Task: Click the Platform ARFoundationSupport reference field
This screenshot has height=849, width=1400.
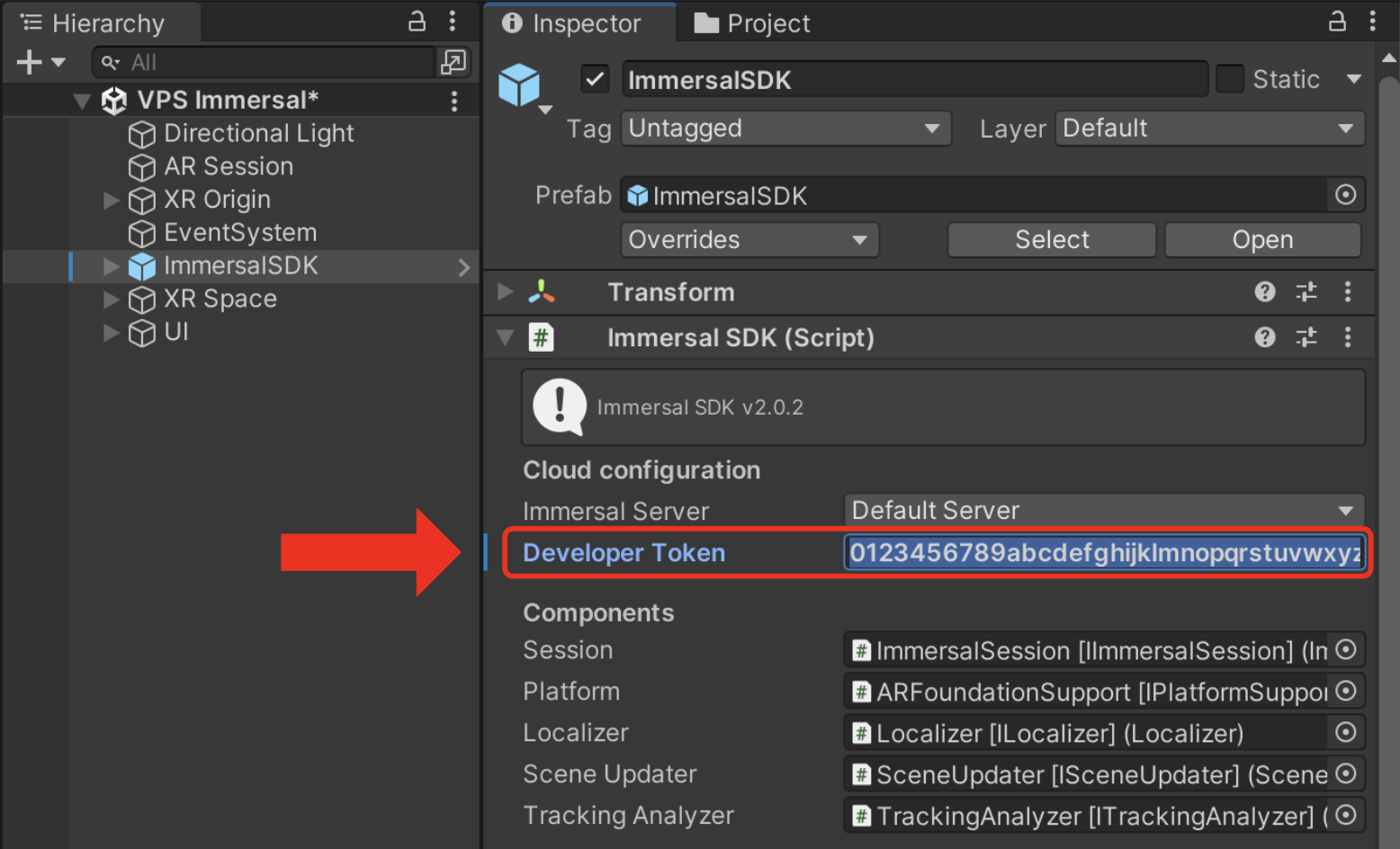Action: pos(1086,692)
